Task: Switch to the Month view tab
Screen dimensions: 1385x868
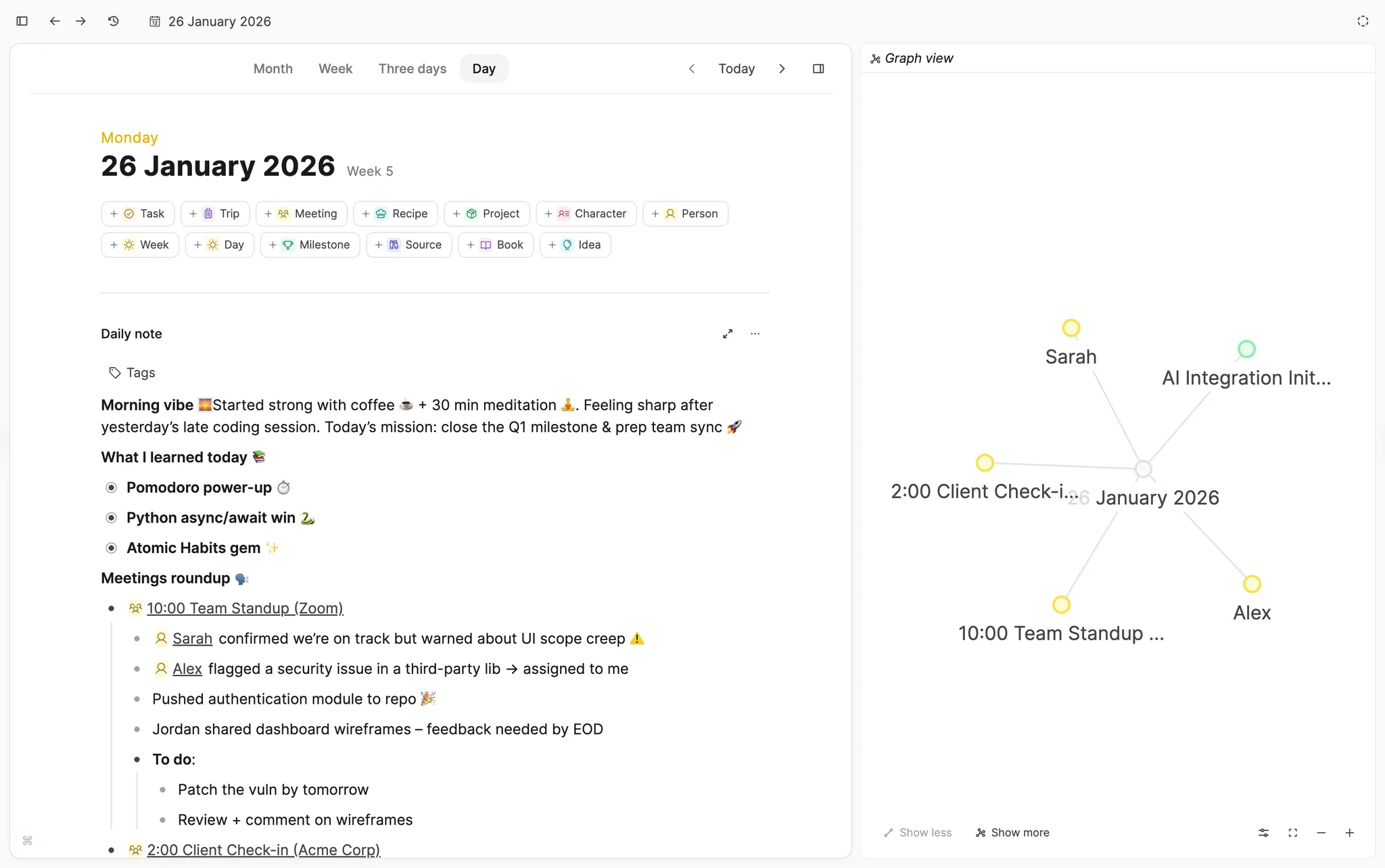Action: pos(273,68)
